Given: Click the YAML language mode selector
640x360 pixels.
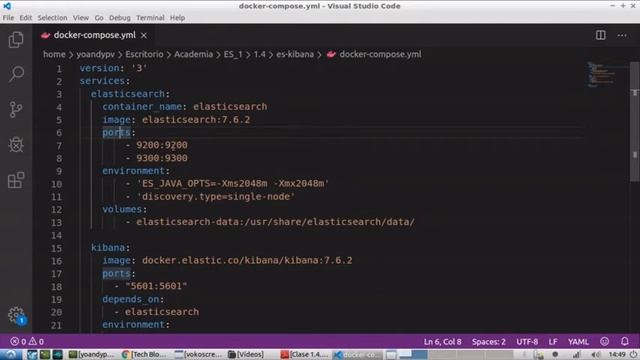Looking at the screenshot, I should [x=578, y=342].
